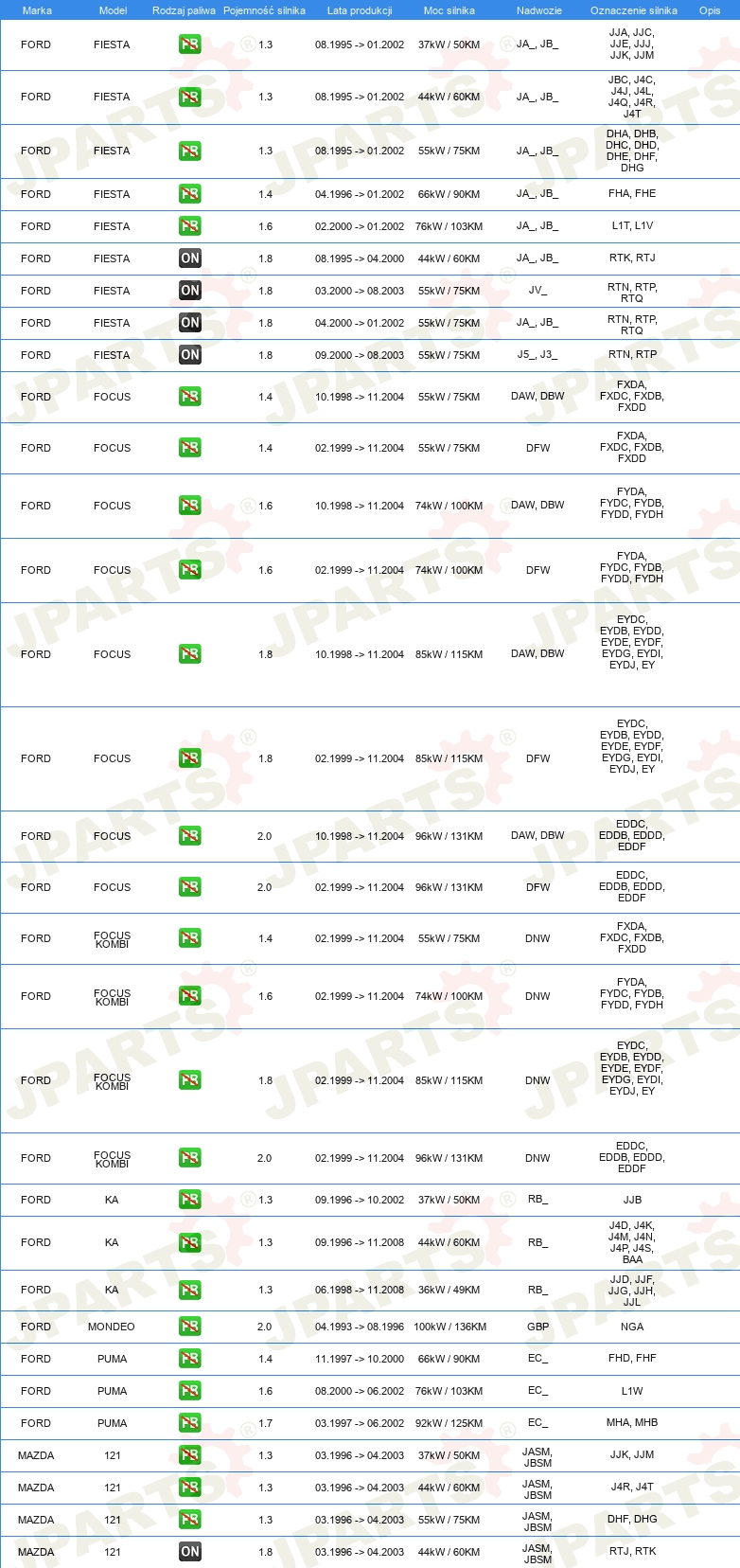Click the Marka column header
740x1568 pixels.
[x=37, y=10]
